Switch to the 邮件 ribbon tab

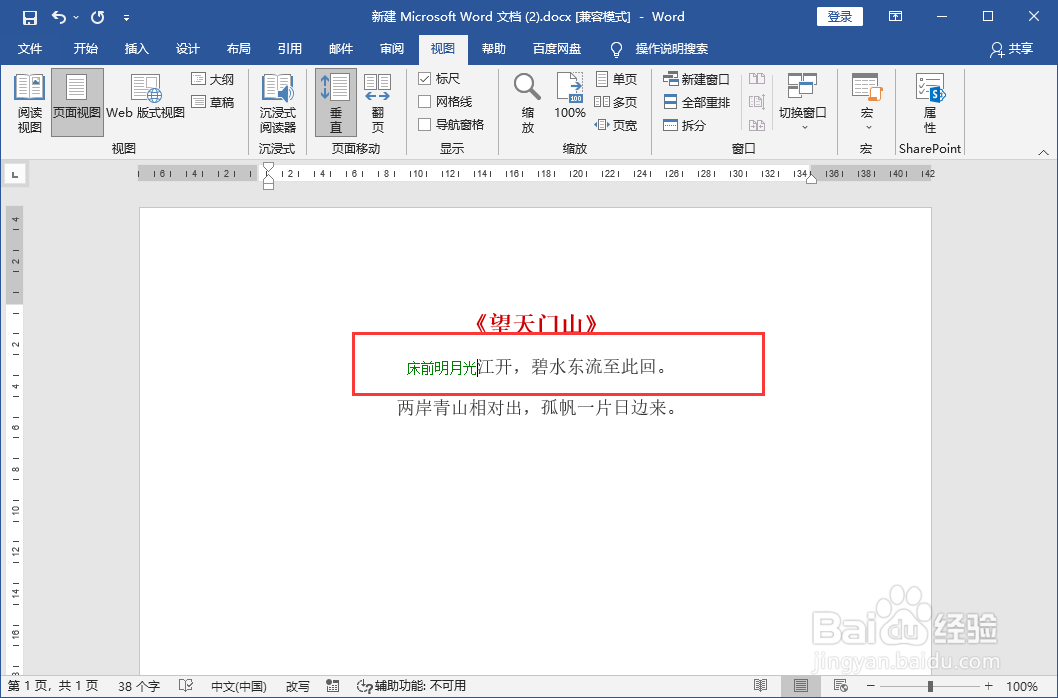[341, 48]
